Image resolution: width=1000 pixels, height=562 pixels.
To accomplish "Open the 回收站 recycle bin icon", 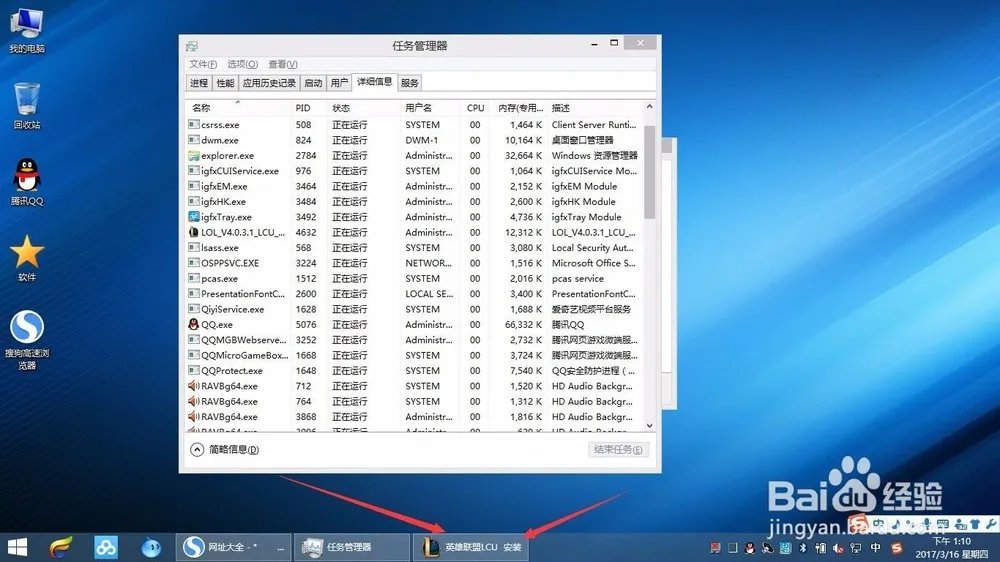I will pyautogui.click(x=27, y=106).
